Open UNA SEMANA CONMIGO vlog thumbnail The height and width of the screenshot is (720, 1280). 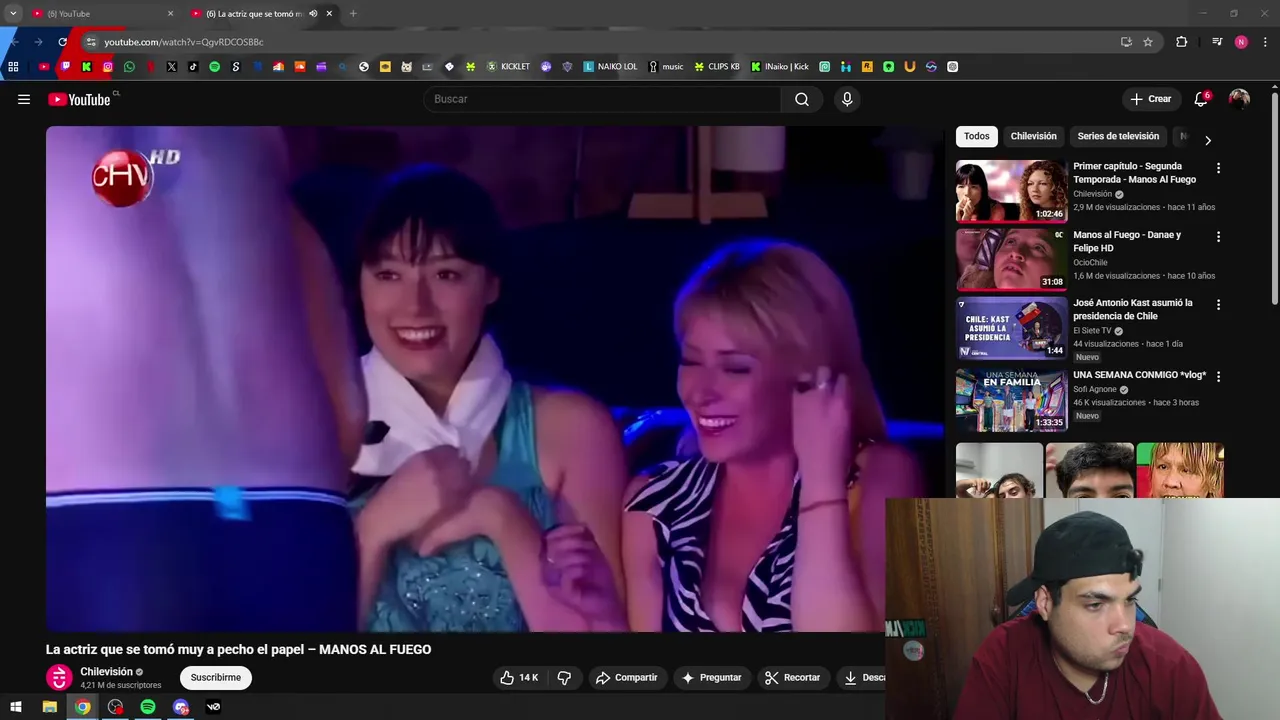point(1011,400)
